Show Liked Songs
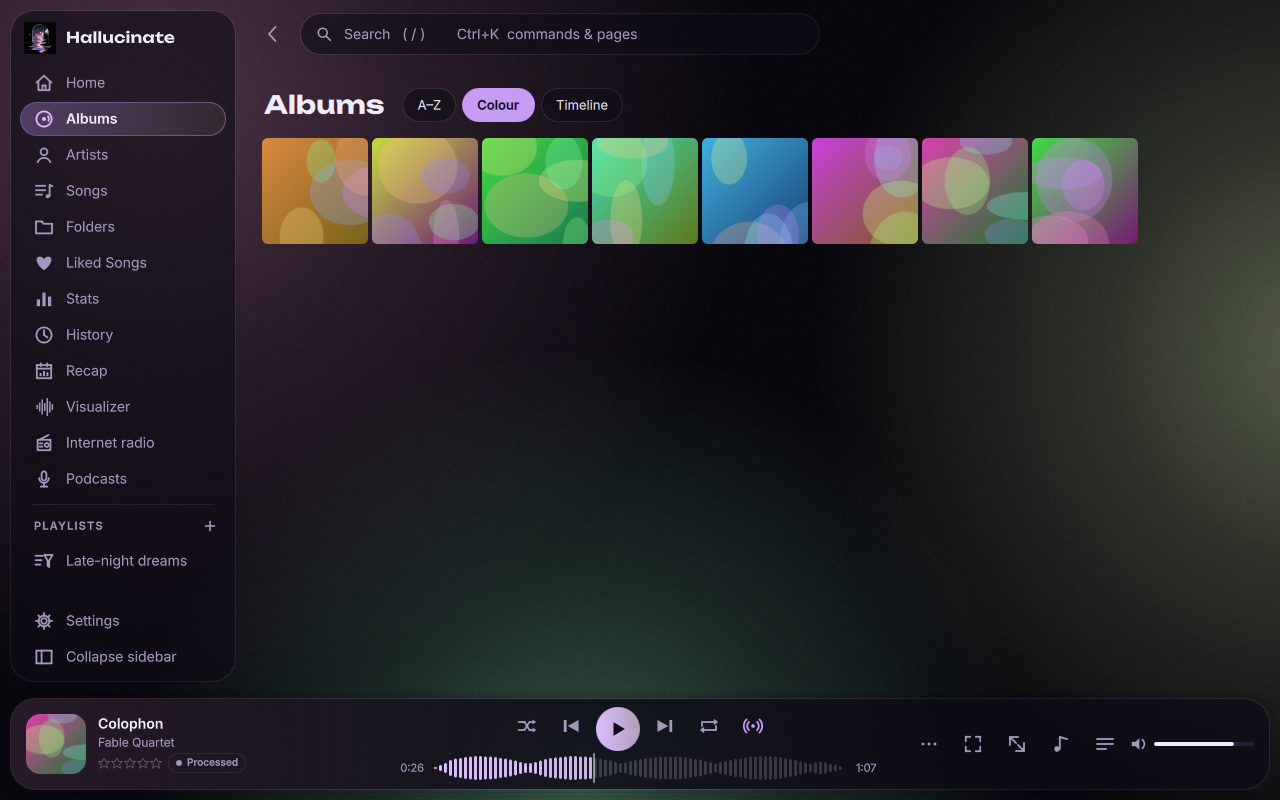The height and width of the screenshot is (800, 1280). coord(122,263)
